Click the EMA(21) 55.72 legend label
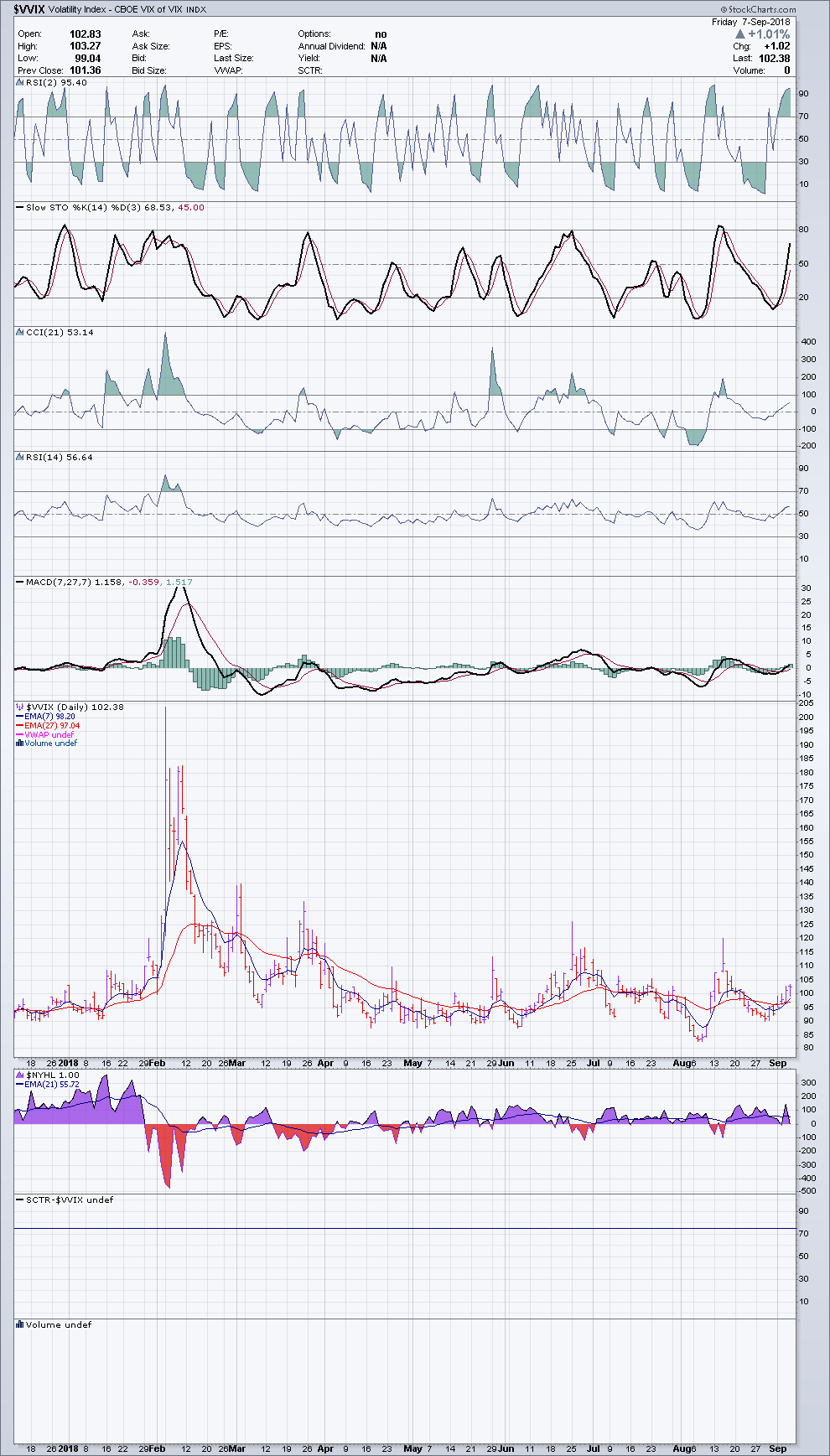Screen dimensions: 830x1456 click(52, 1085)
